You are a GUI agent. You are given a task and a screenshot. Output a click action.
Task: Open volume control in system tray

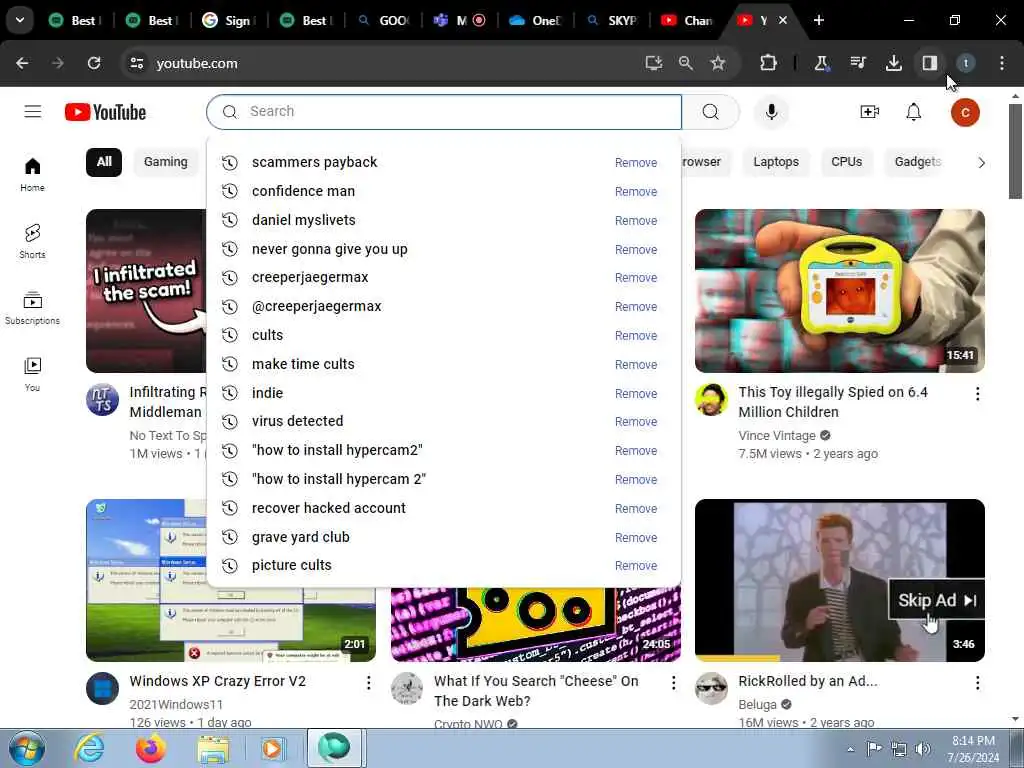(922, 748)
